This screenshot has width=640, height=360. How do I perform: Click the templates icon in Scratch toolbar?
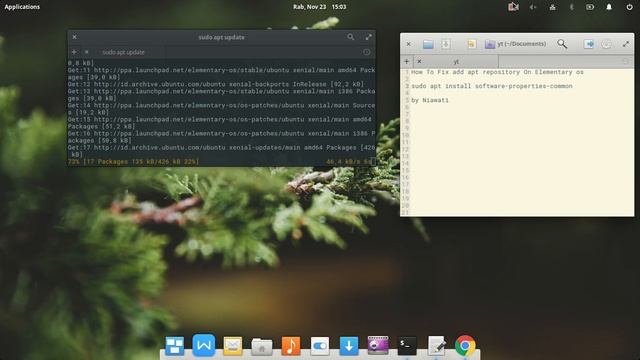pos(471,44)
